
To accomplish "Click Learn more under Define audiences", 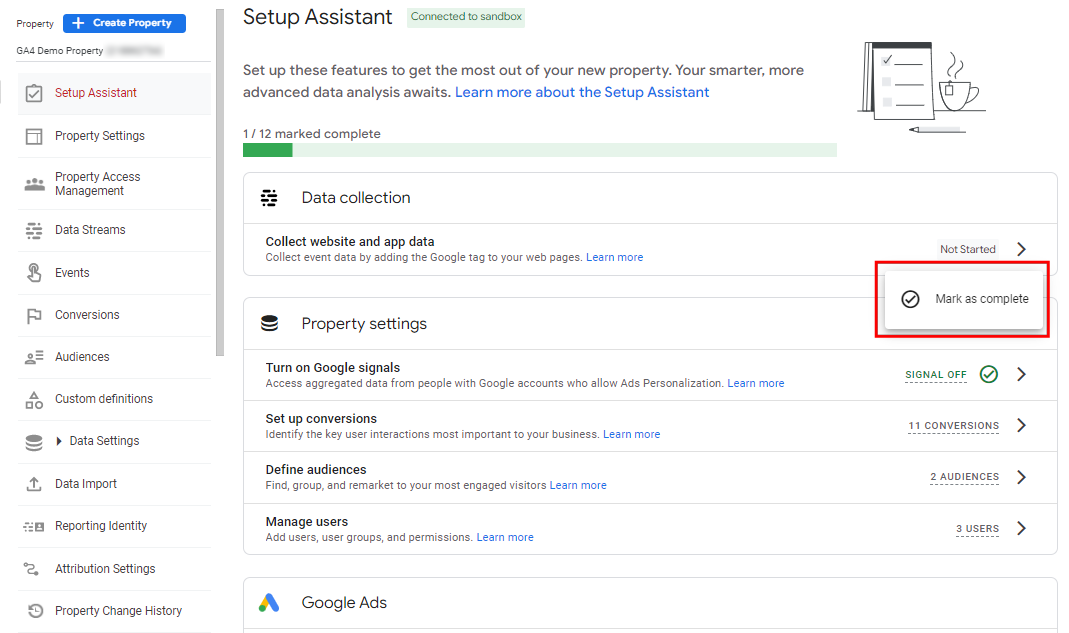I will (x=578, y=486).
